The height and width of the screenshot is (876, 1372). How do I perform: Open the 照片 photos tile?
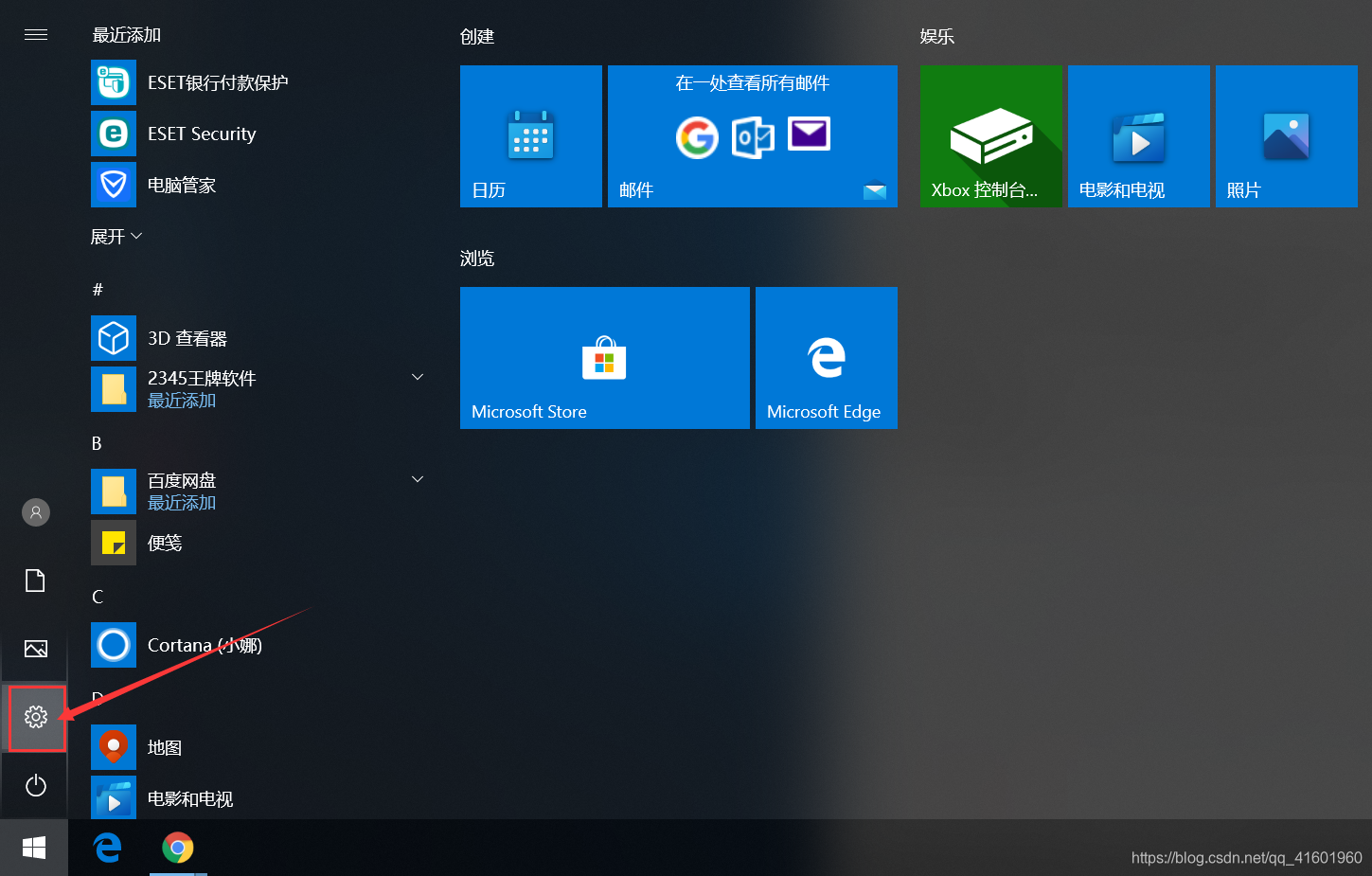coord(1287,136)
